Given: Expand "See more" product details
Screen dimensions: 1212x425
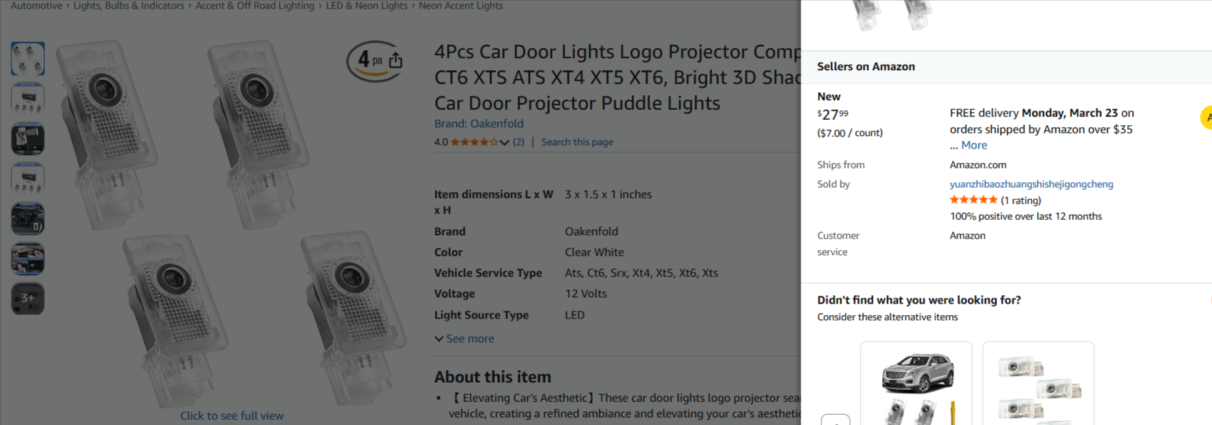Looking at the screenshot, I should (x=464, y=339).
